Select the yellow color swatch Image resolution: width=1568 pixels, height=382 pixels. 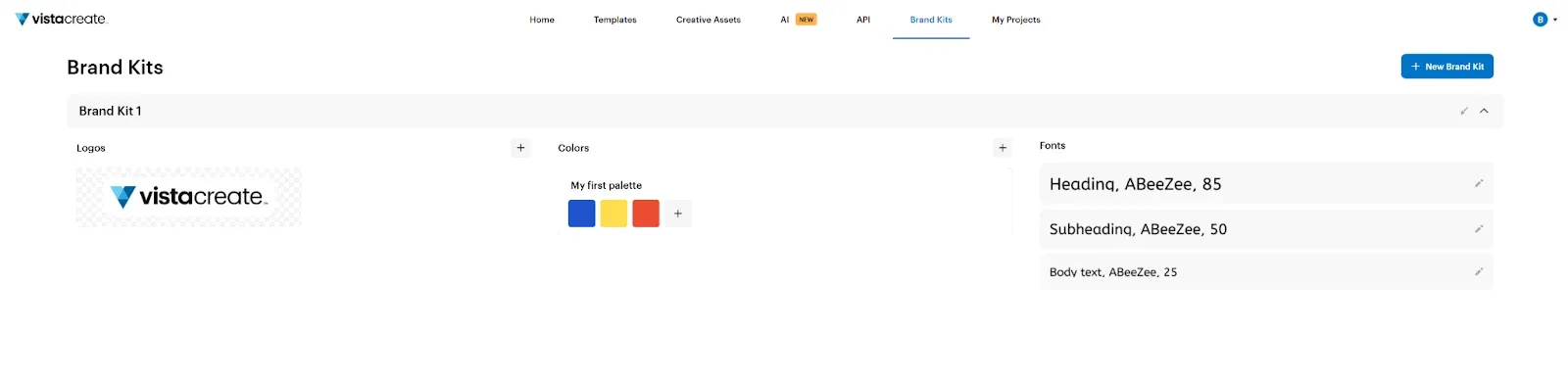click(x=613, y=214)
